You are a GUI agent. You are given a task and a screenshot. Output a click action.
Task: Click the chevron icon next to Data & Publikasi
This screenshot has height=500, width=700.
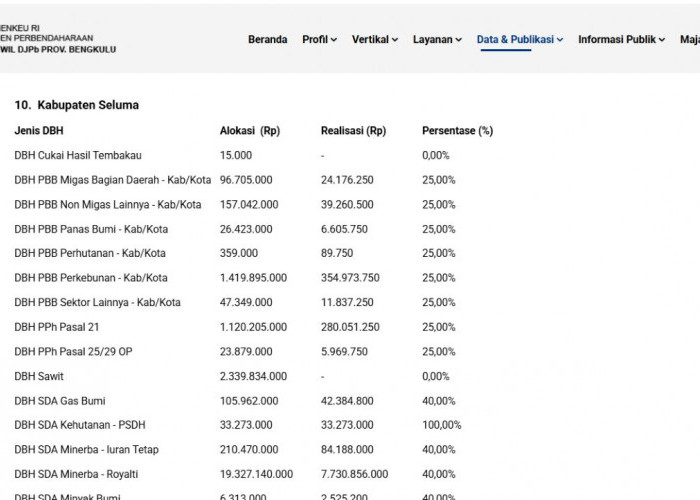(x=560, y=40)
